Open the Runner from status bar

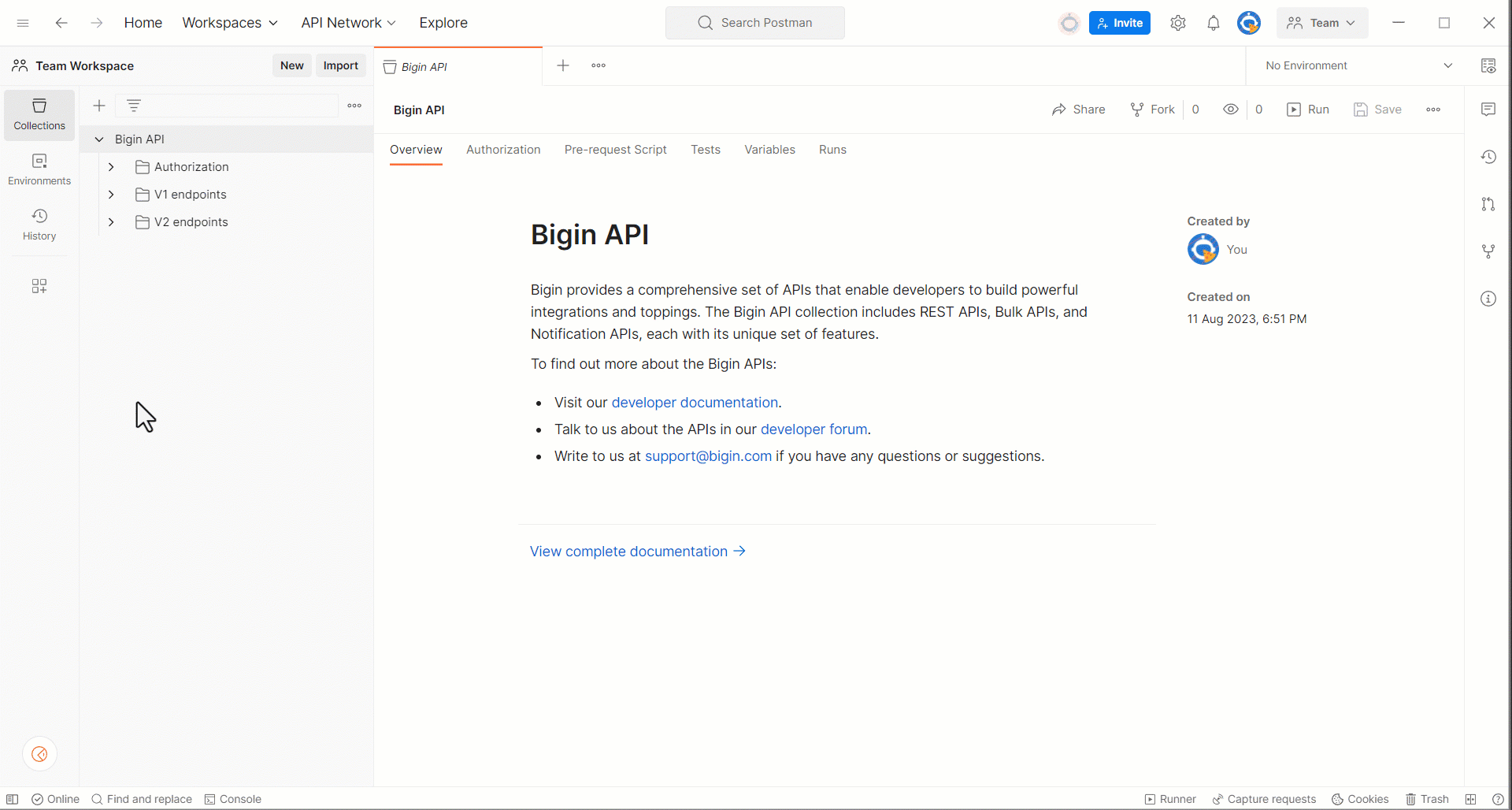tap(1170, 799)
